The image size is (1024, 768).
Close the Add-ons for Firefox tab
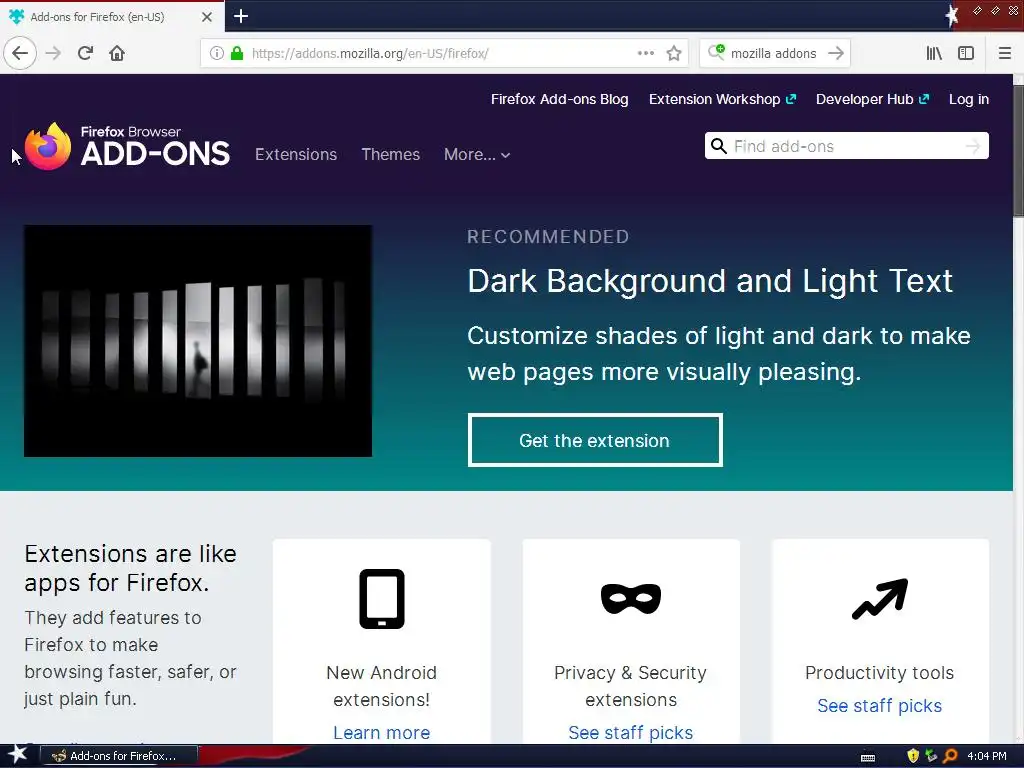click(206, 17)
